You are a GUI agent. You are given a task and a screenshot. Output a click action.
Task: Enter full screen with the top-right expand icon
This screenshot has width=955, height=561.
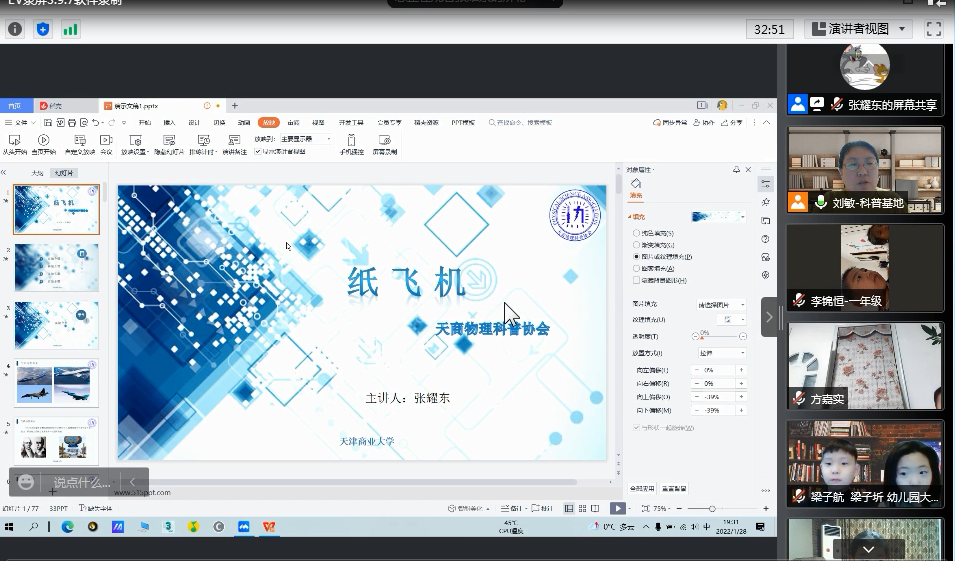click(934, 29)
